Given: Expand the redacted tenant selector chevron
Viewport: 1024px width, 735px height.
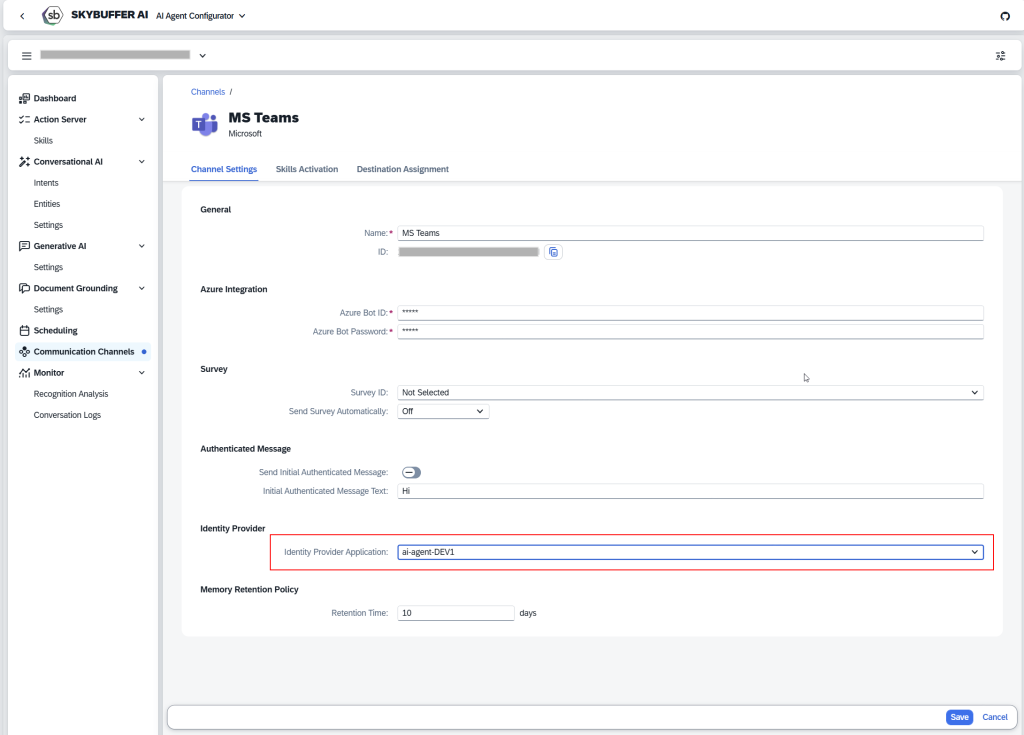Looking at the screenshot, I should click(202, 56).
